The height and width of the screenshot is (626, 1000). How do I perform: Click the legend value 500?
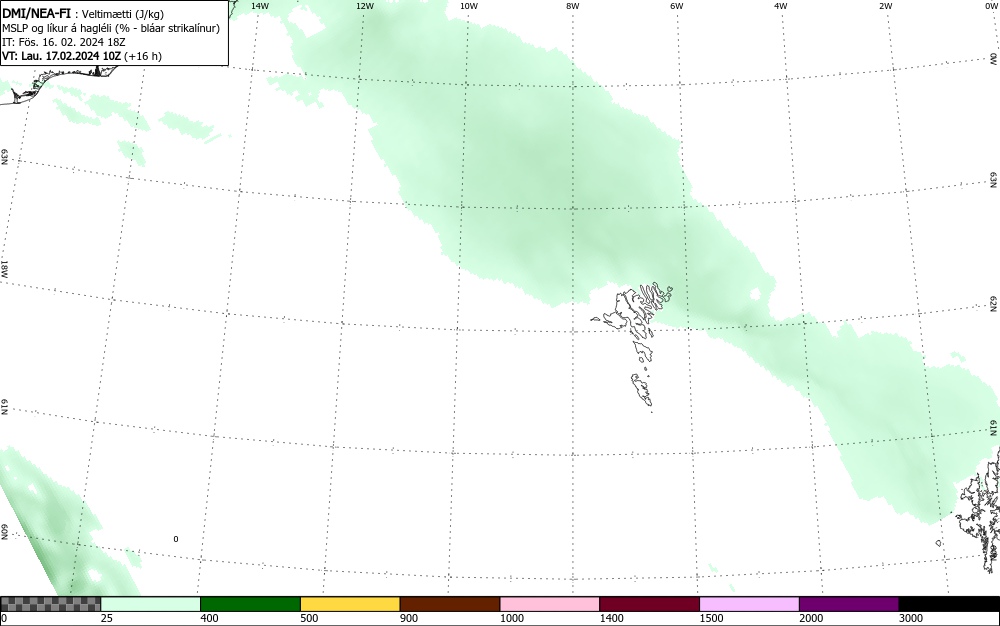[x=309, y=618]
